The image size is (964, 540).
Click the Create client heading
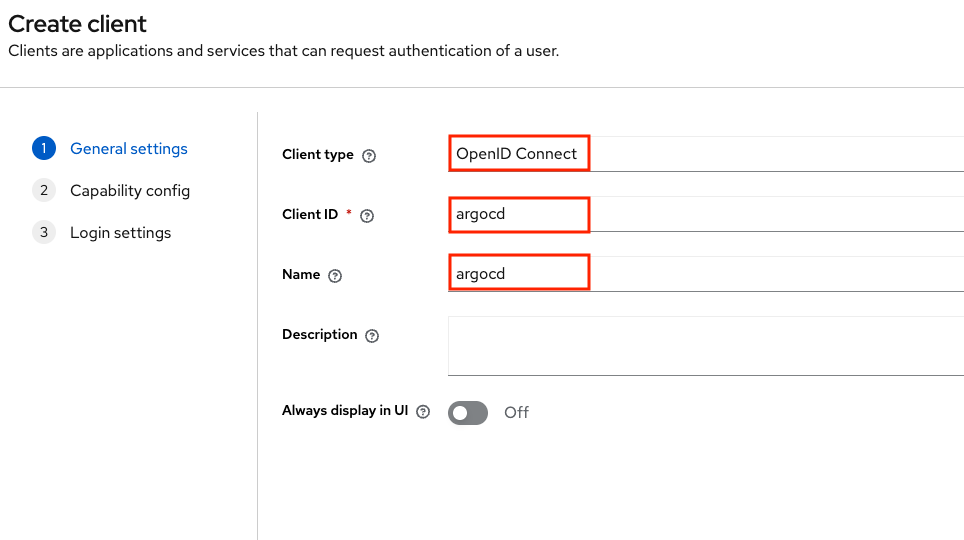(77, 24)
